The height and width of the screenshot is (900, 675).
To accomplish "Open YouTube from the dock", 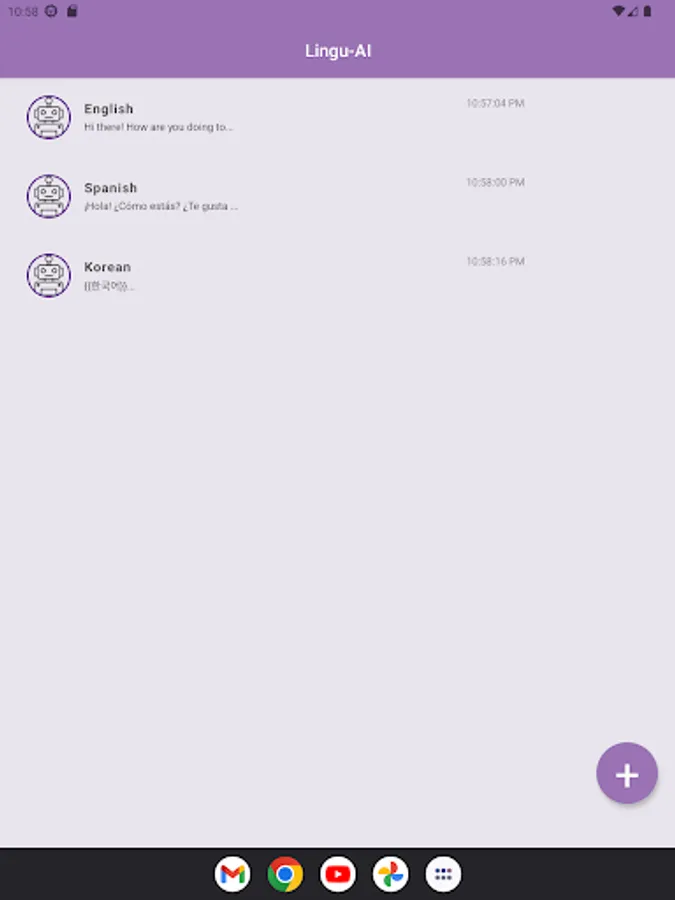I will [x=338, y=874].
